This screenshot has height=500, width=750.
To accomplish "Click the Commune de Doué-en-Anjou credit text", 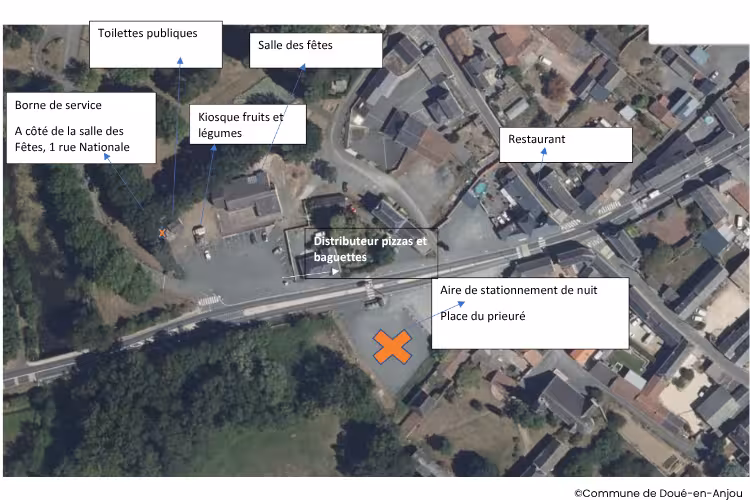I will coord(658,493).
